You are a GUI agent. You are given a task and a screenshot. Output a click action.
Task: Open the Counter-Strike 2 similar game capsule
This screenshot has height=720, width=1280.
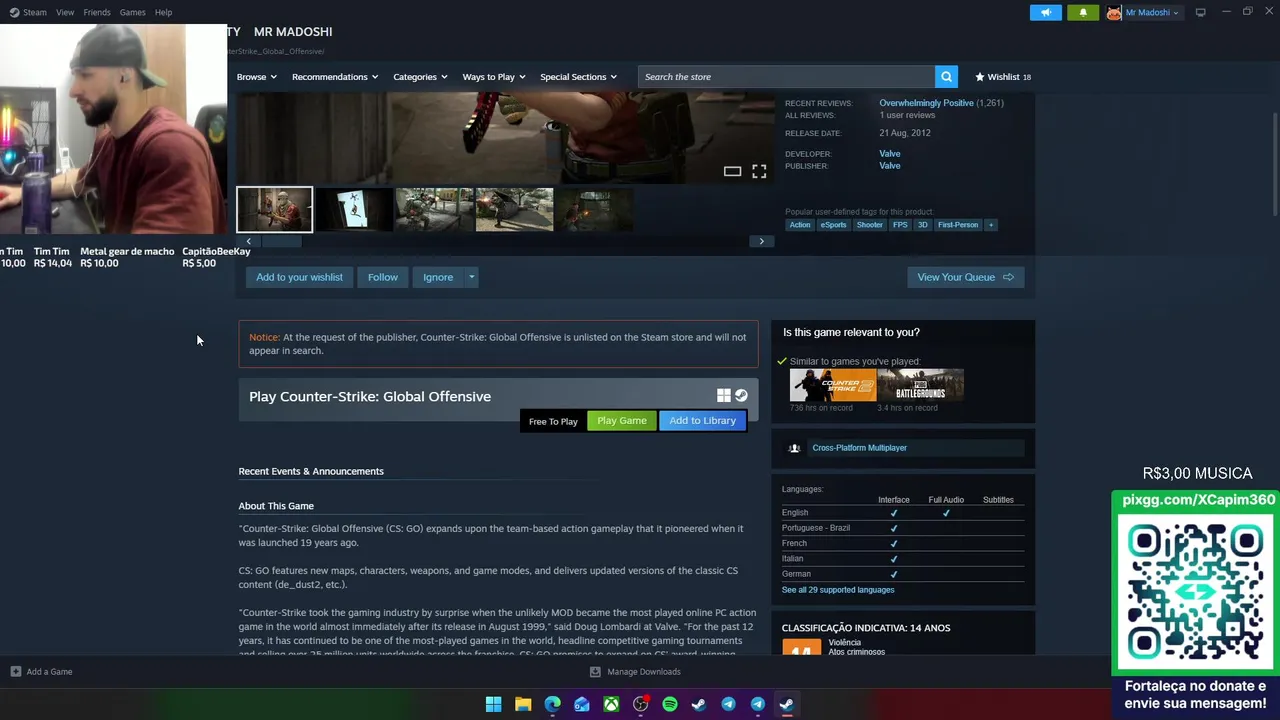coord(833,385)
